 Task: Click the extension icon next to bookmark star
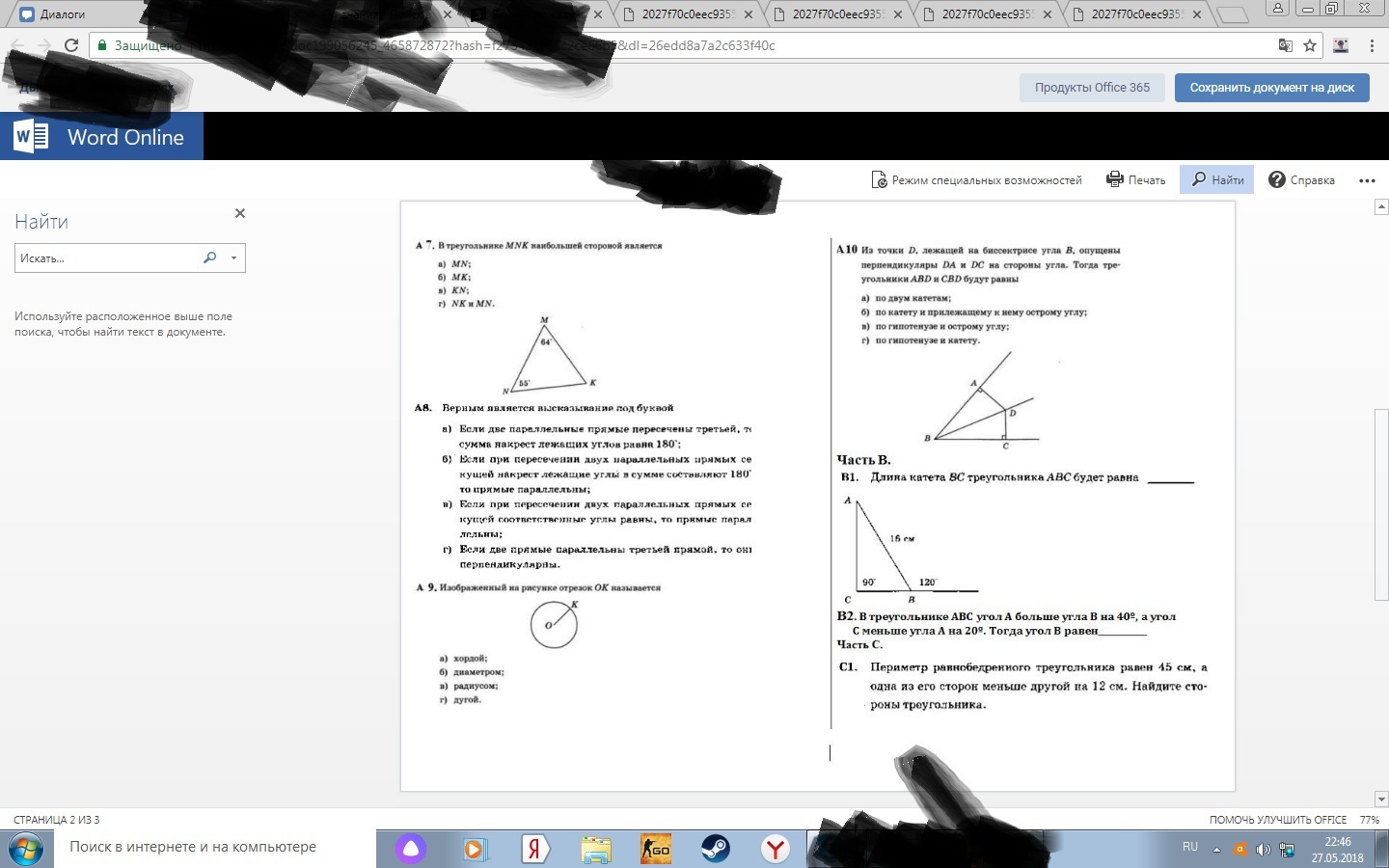click(1341, 45)
